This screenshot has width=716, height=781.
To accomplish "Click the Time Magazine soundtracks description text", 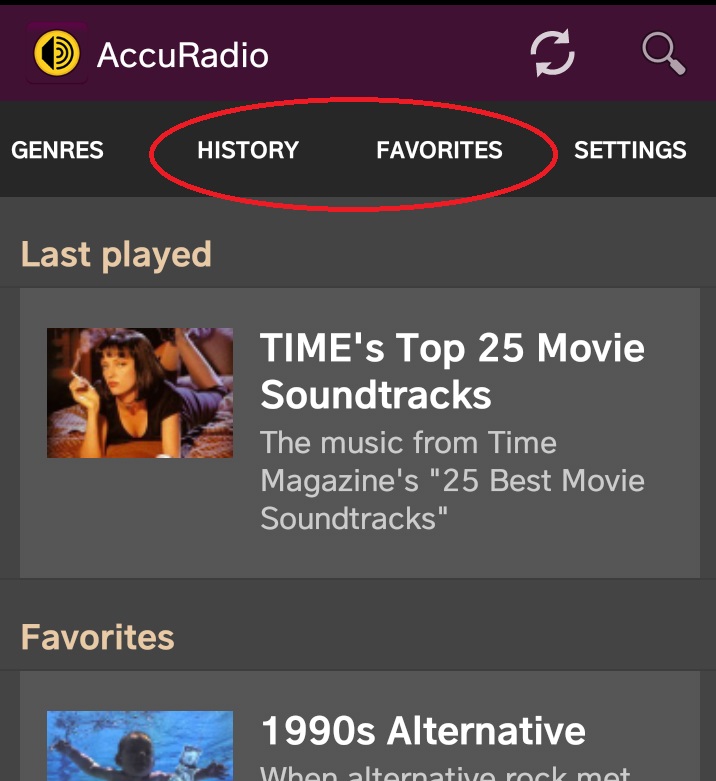I will tap(452, 480).
